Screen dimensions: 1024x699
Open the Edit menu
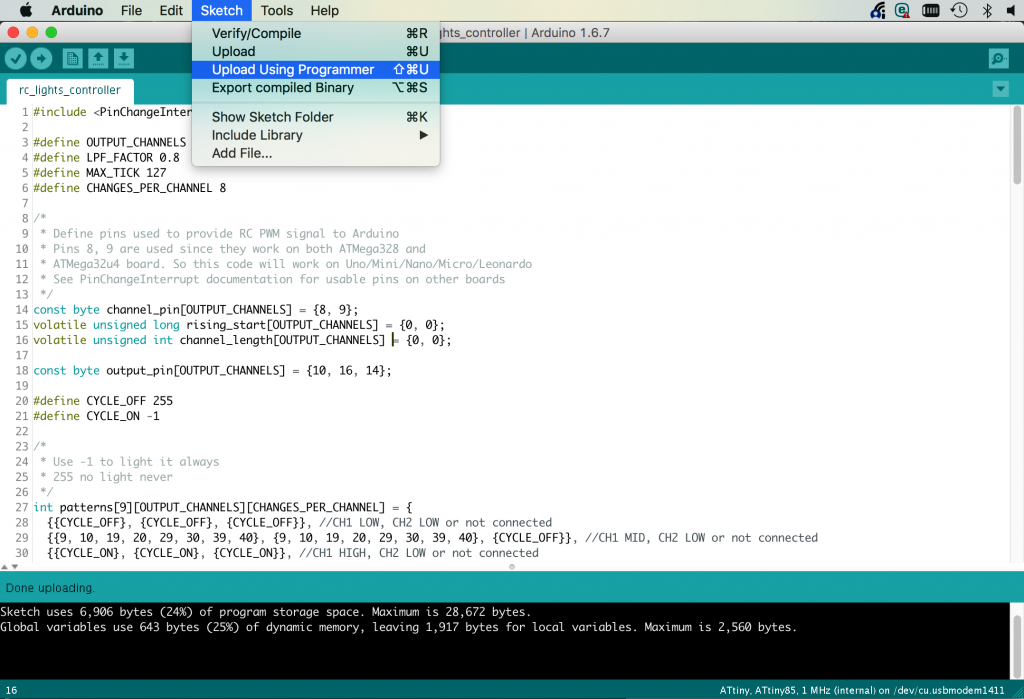171,10
